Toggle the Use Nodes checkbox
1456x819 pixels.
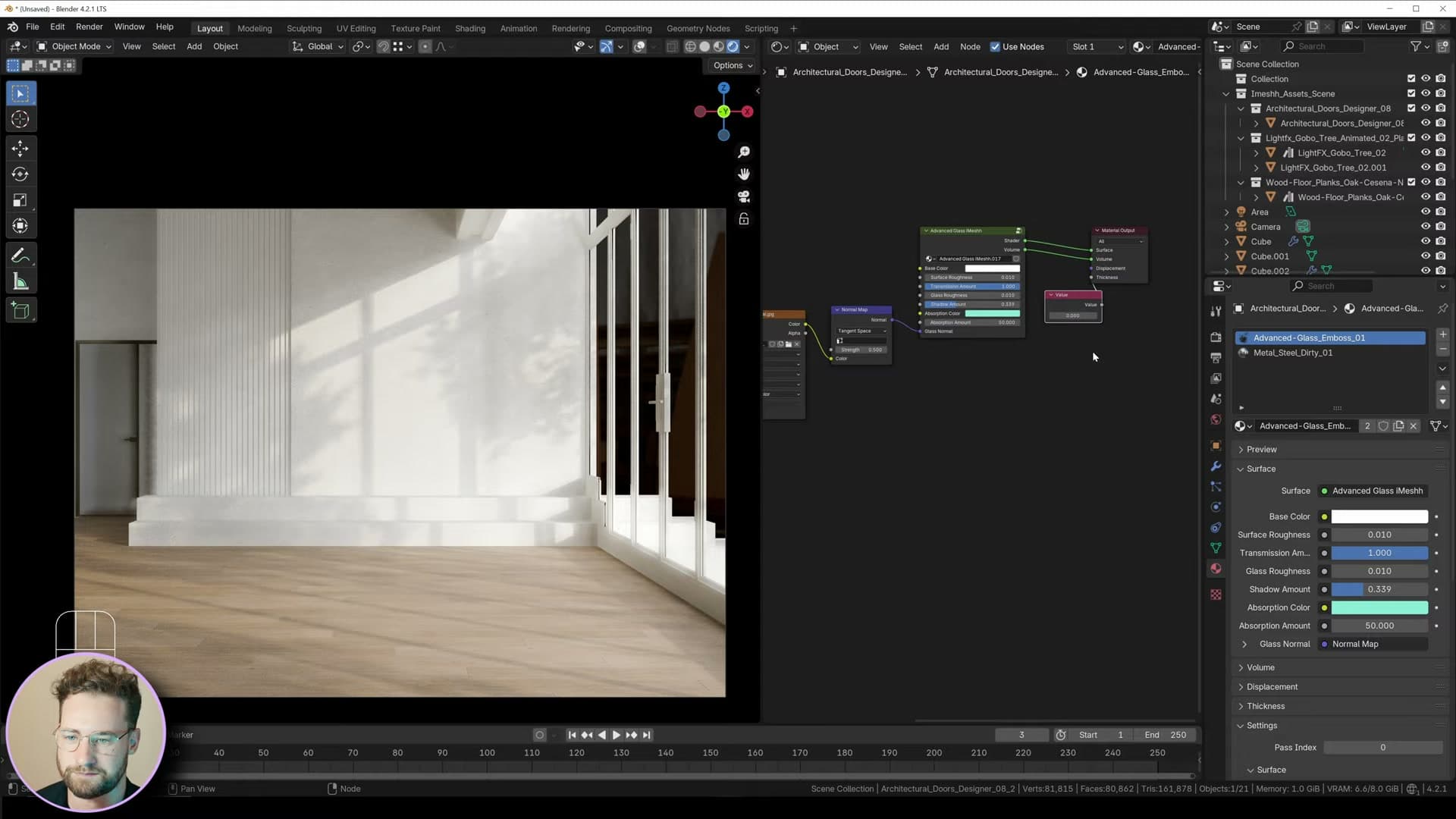click(x=995, y=47)
